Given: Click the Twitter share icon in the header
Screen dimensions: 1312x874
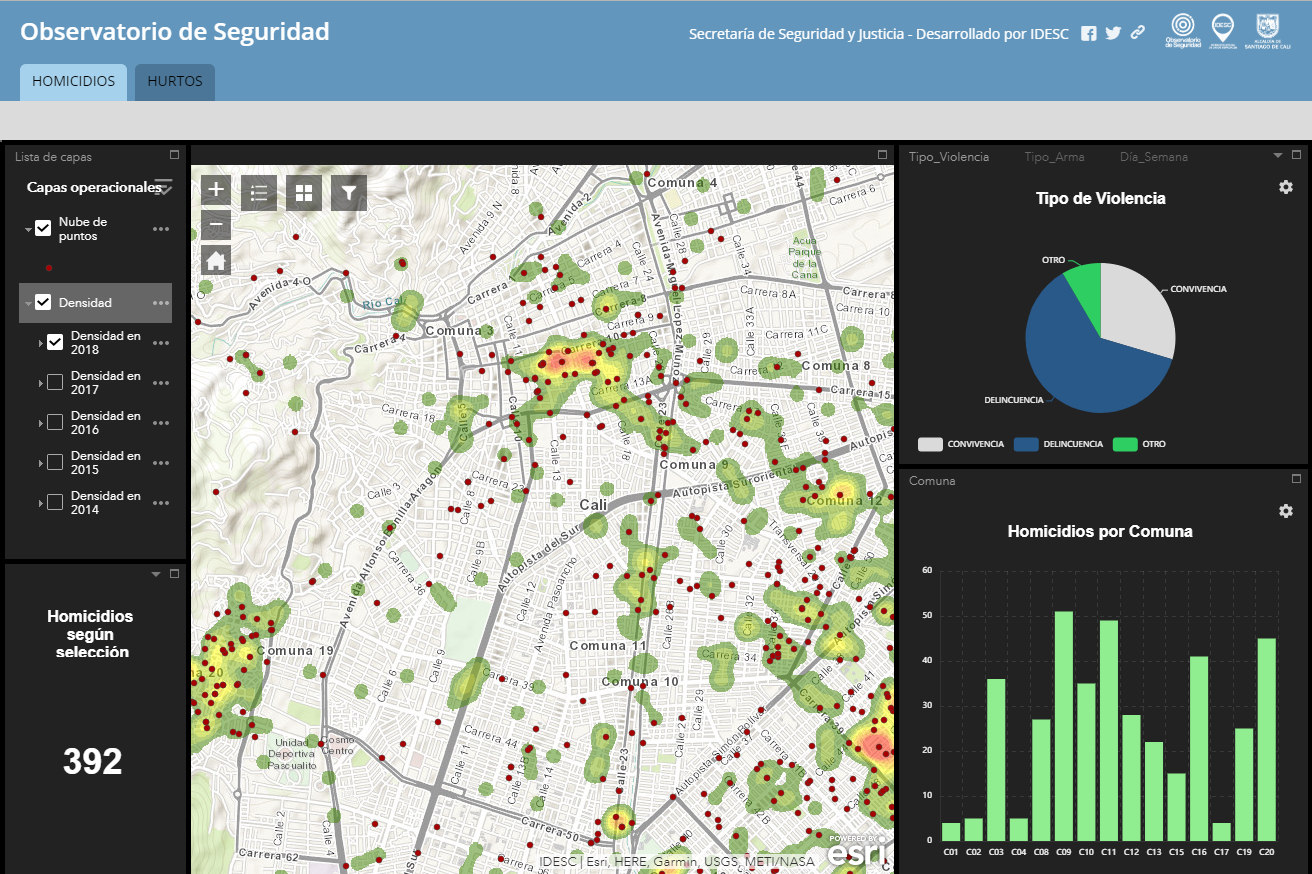Looking at the screenshot, I should (1112, 32).
